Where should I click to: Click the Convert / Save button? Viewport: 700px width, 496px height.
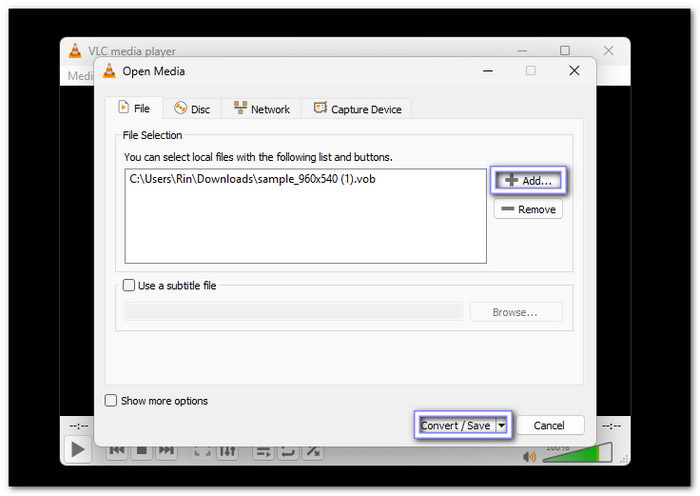coord(457,425)
